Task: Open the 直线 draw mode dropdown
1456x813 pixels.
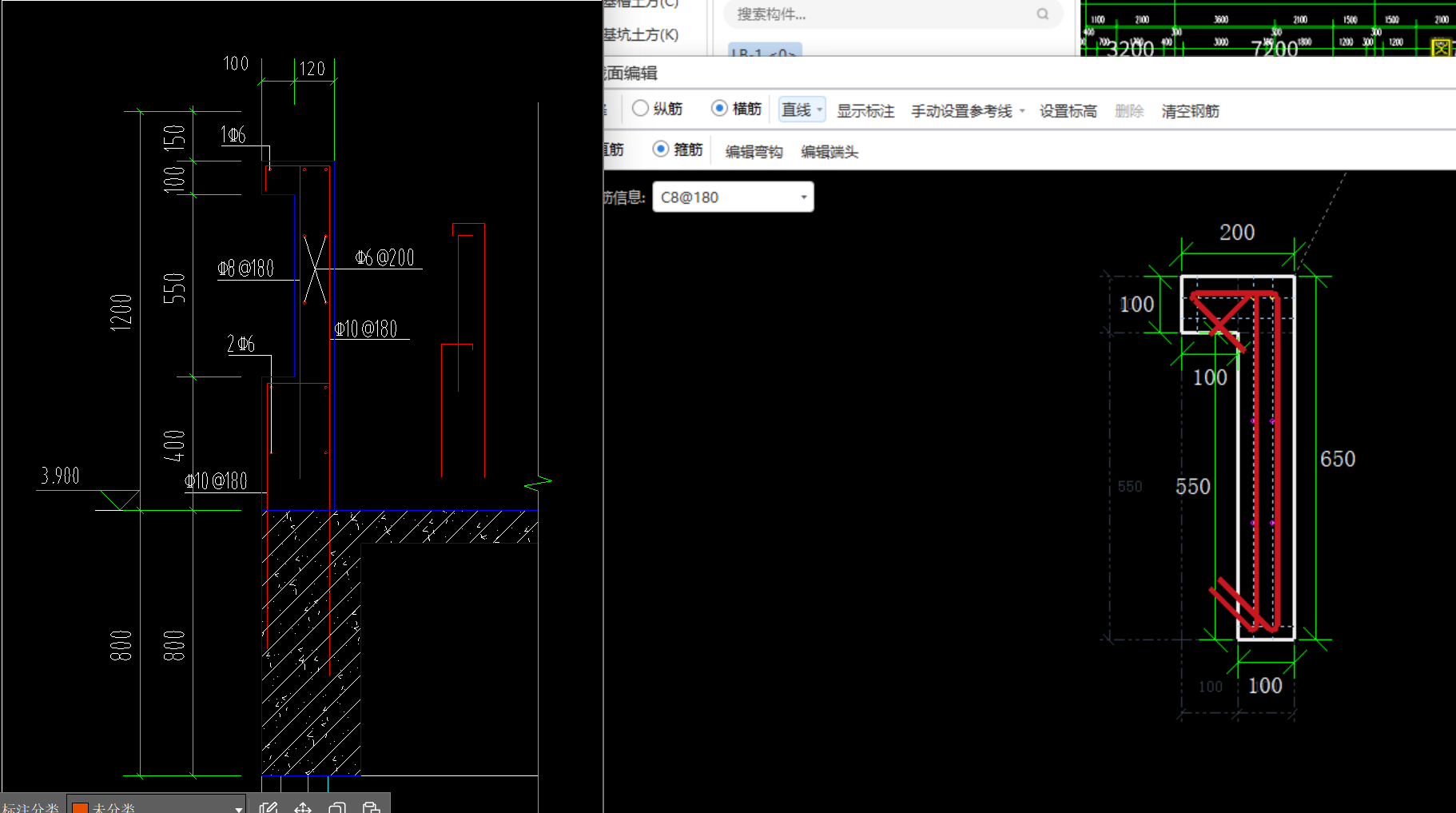Action: pos(802,110)
